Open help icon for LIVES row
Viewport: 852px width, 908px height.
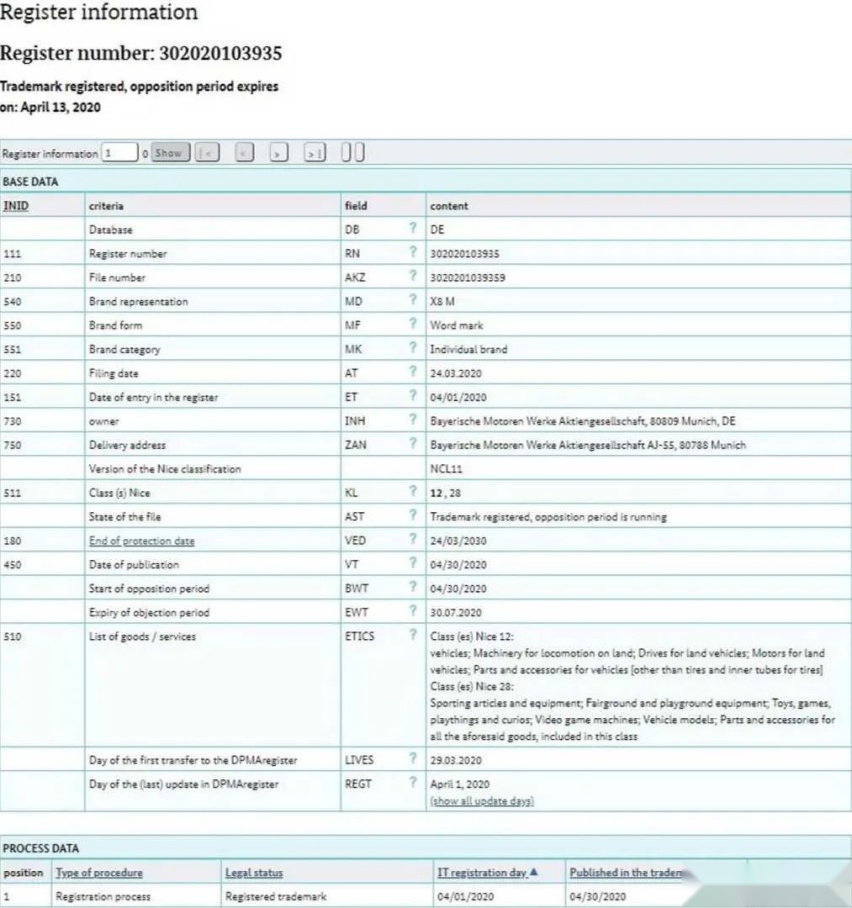412,758
